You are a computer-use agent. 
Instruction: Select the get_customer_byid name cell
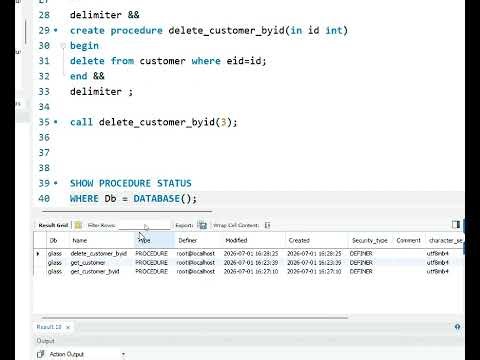click(x=95, y=272)
